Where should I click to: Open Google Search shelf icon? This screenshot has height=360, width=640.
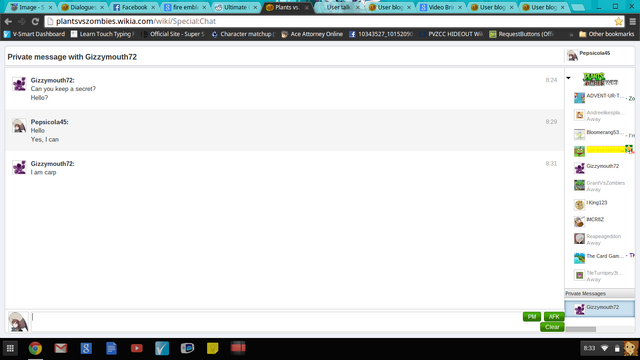coord(86,348)
